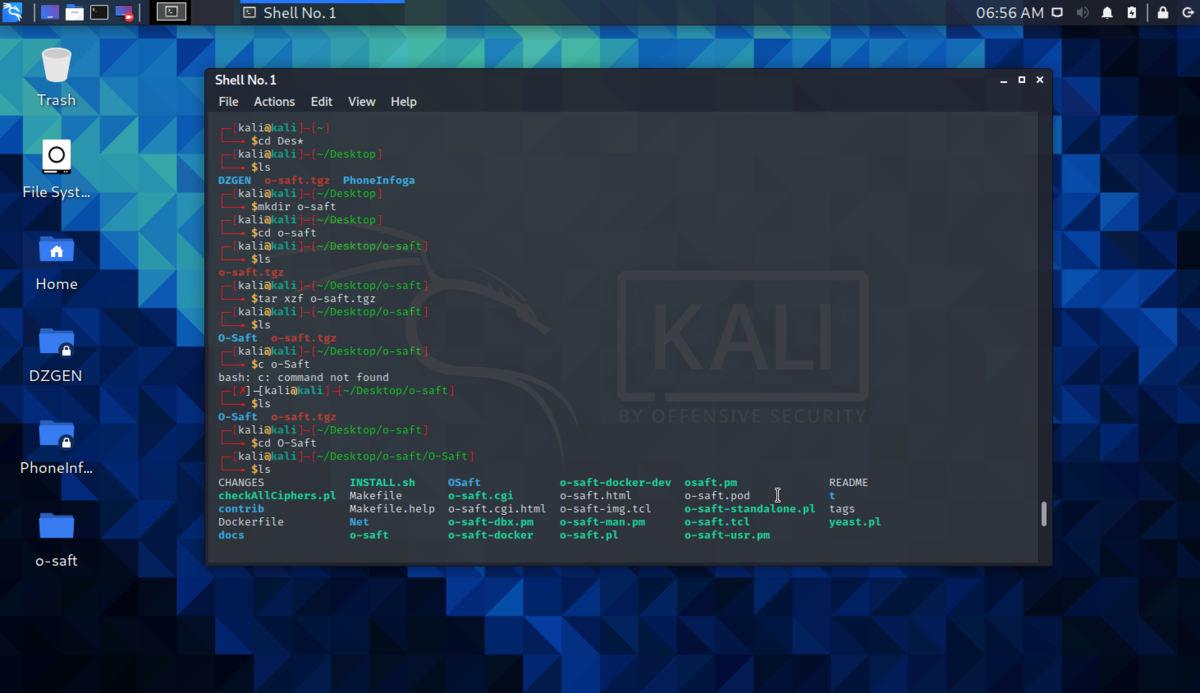Minimize the Shell No. 1 window
The width and height of the screenshot is (1200, 693).
(x=1003, y=80)
